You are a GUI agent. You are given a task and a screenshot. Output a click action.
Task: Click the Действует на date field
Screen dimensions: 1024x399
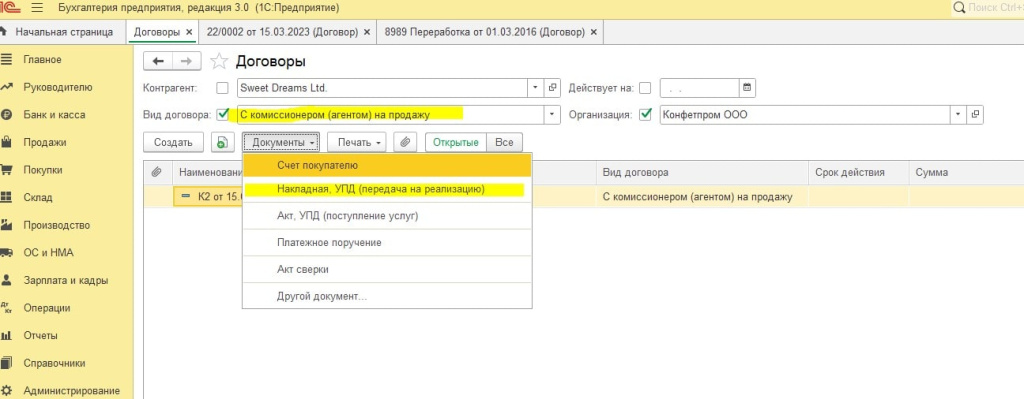pos(699,88)
